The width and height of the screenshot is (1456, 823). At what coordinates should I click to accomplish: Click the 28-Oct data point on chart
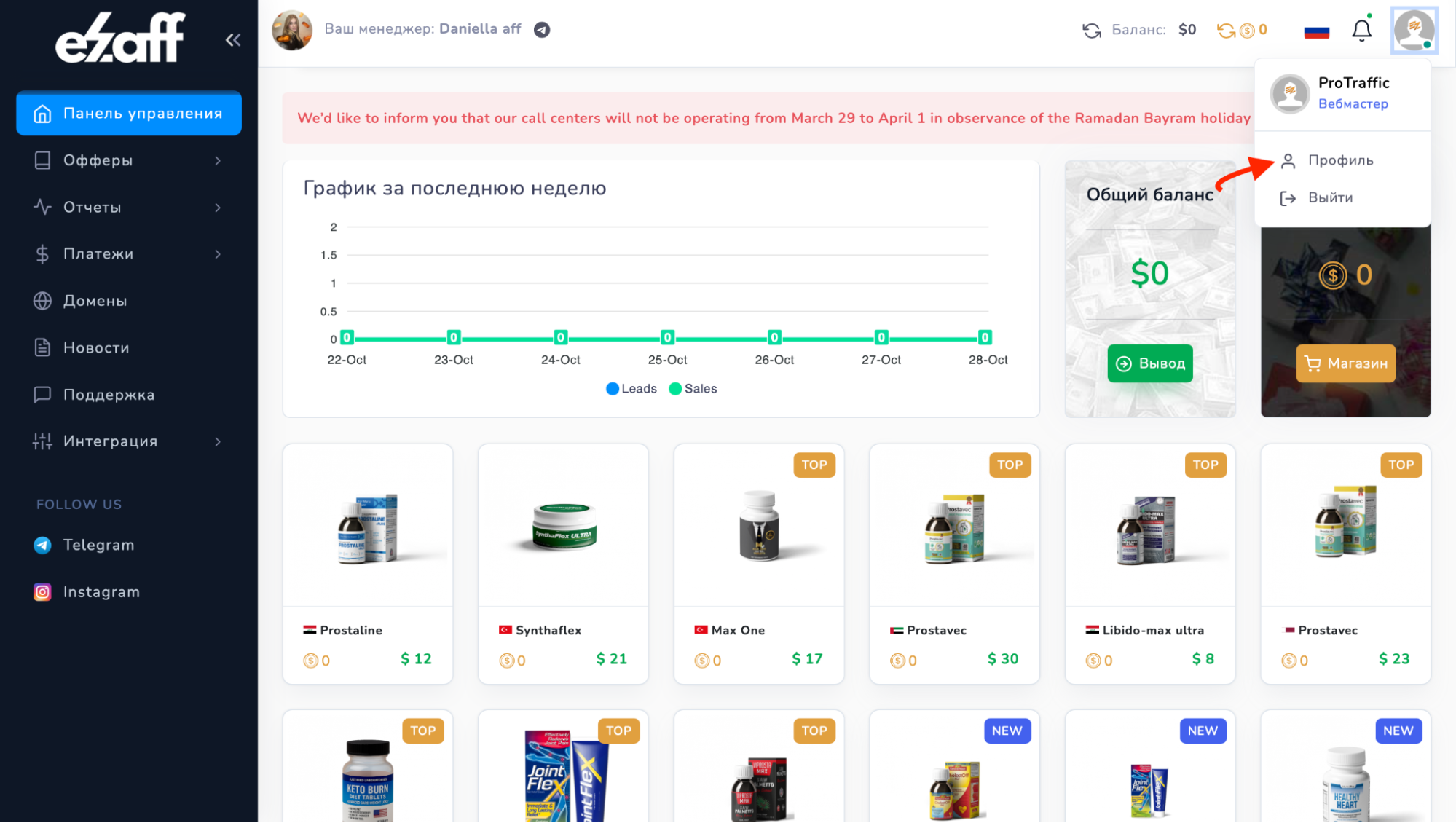985,338
